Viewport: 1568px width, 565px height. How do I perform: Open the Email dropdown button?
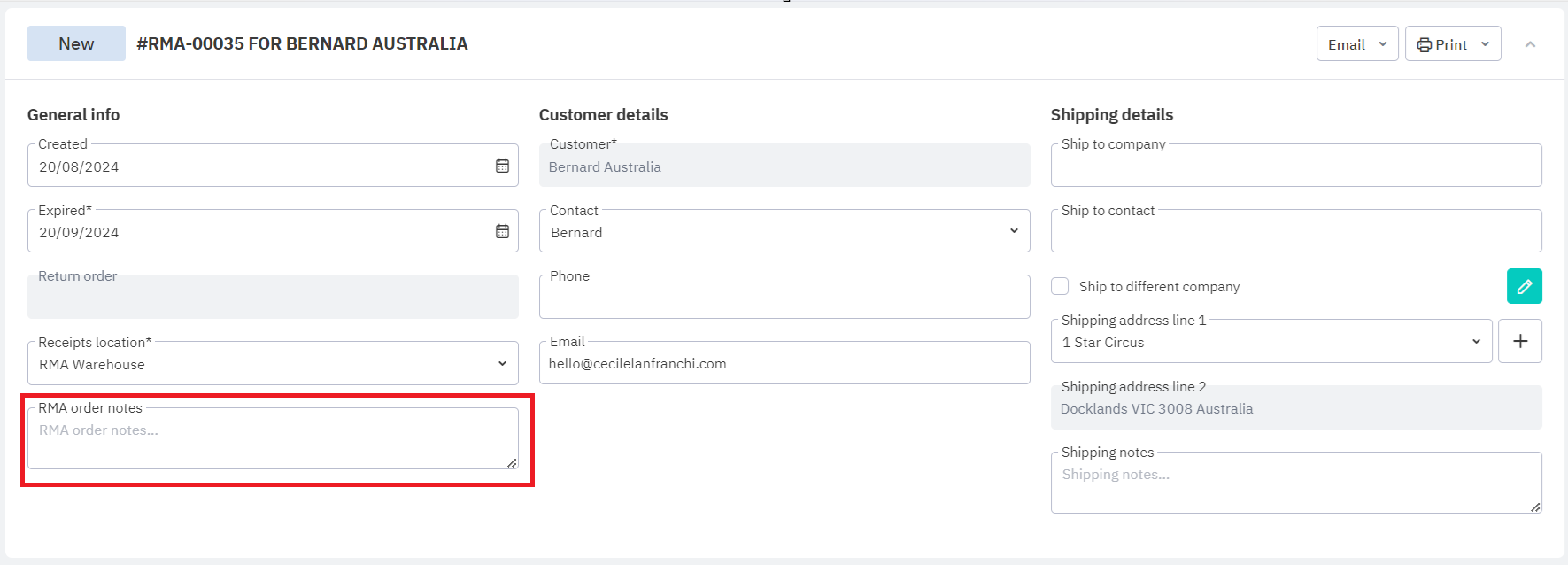coord(1356,44)
